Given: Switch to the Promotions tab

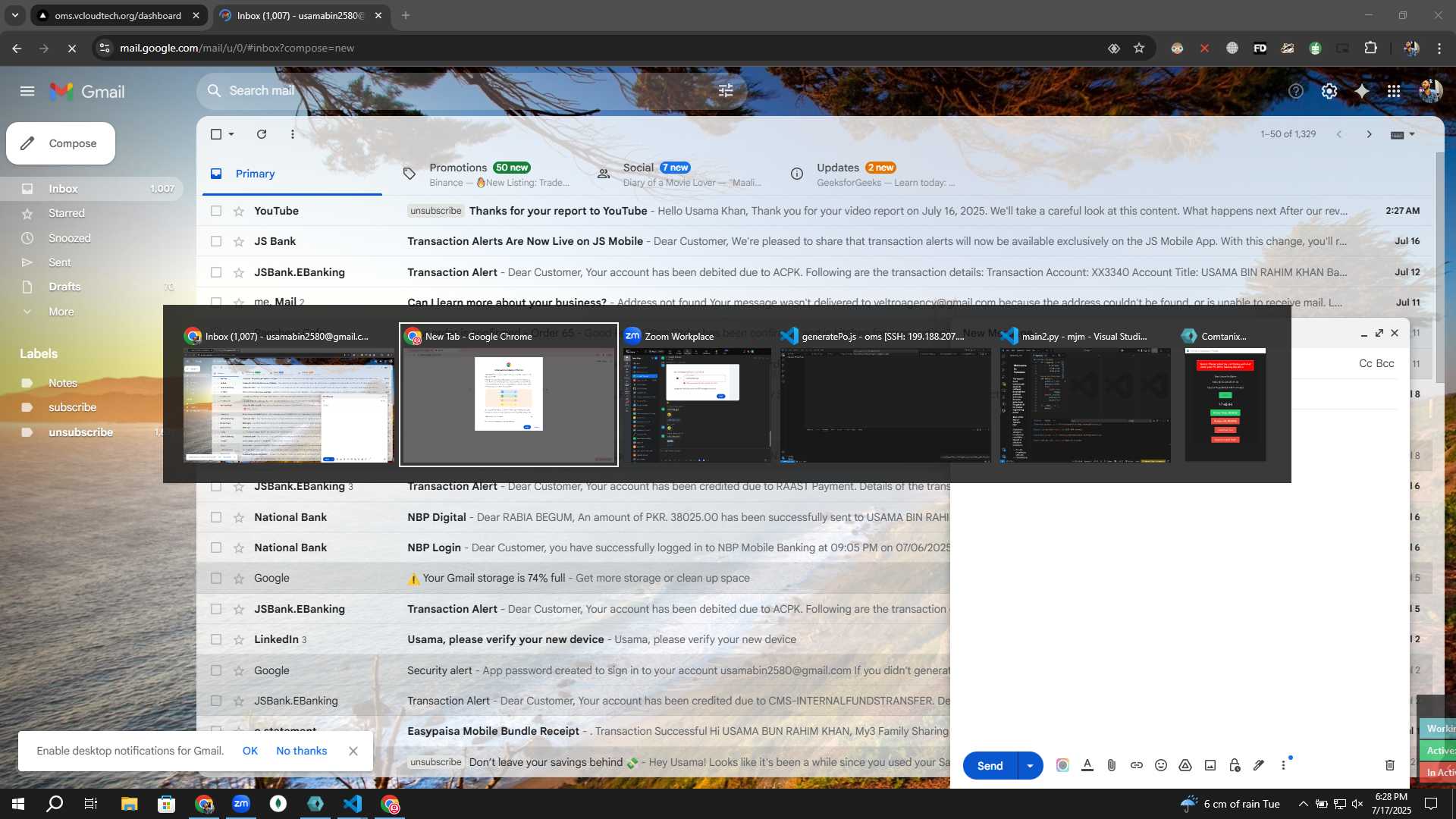Looking at the screenshot, I should pos(486,174).
